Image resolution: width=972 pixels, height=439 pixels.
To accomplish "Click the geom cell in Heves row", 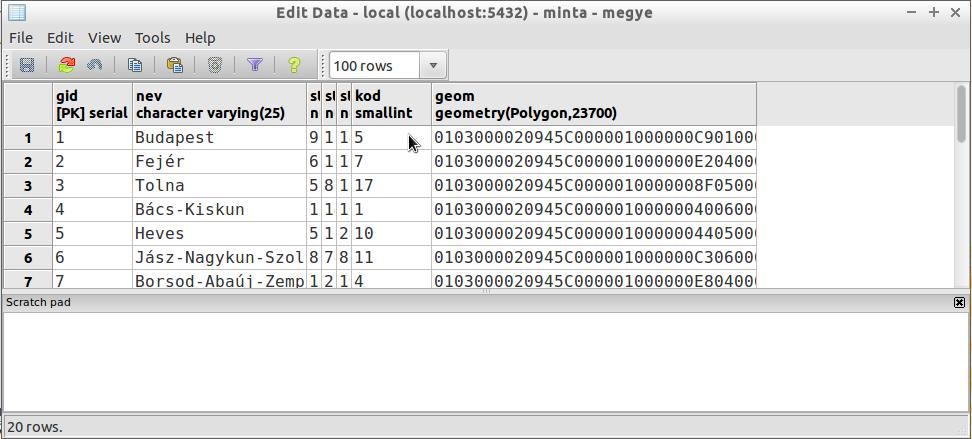I will tap(593, 234).
